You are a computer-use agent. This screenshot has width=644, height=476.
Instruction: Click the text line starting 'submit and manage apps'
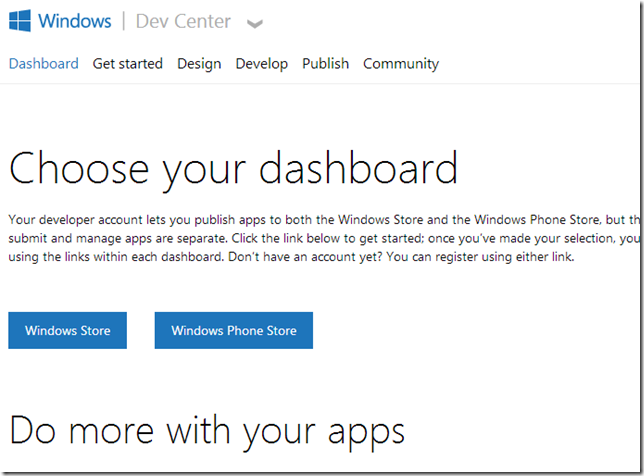tap(324, 238)
